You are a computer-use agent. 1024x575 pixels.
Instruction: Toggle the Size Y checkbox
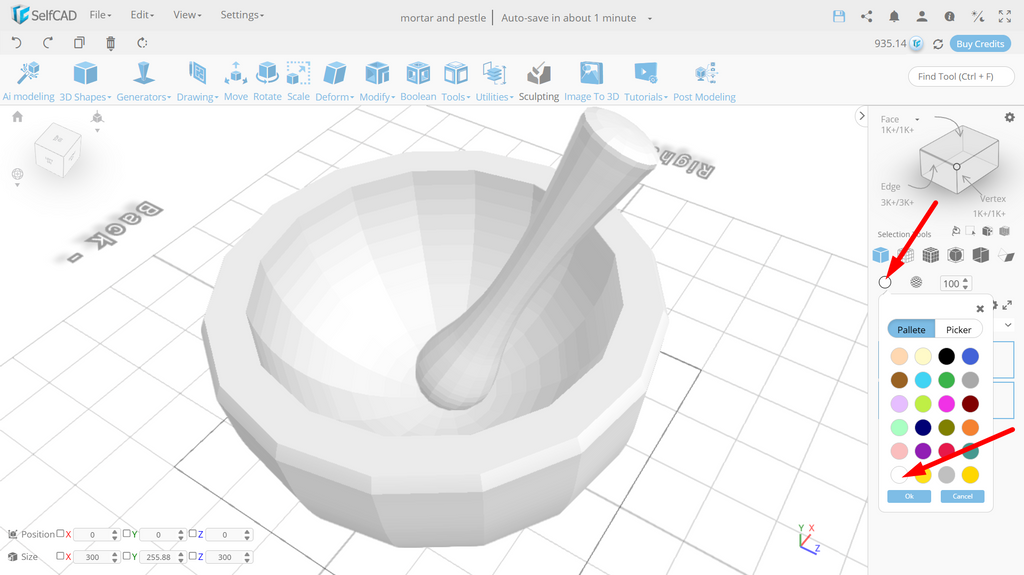[x=127, y=556]
